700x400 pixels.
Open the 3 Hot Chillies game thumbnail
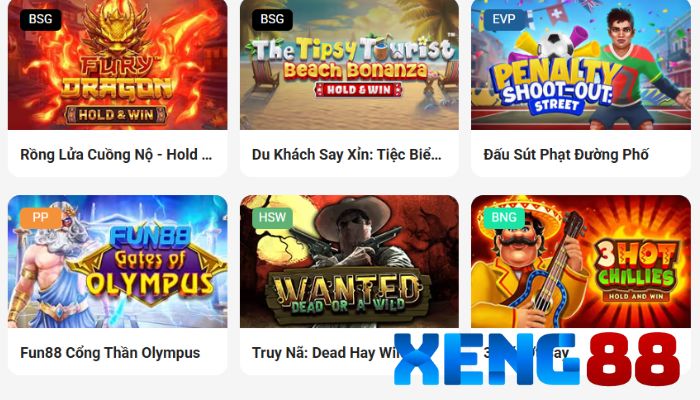581,261
